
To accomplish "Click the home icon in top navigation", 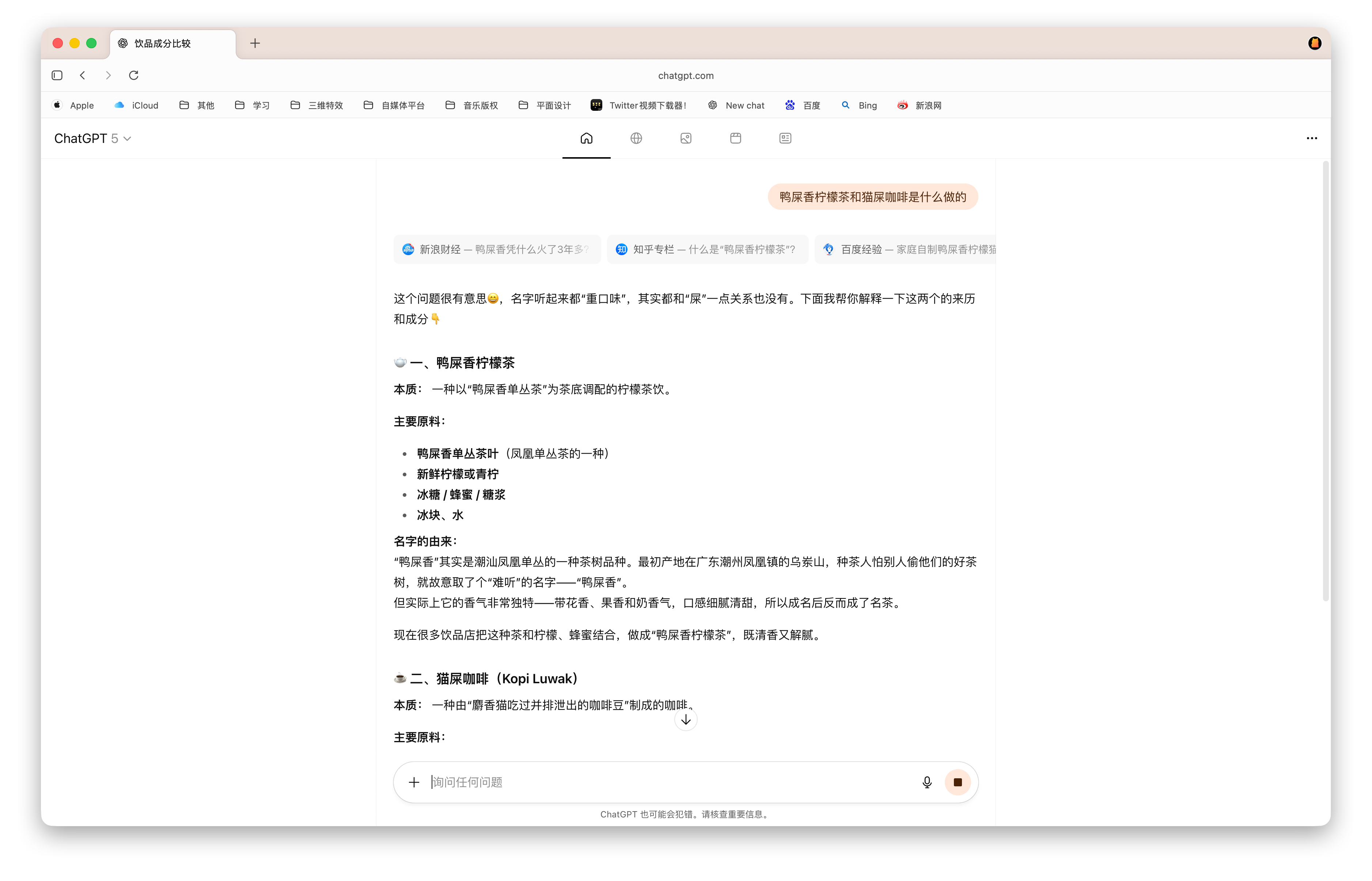I will [586, 138].
